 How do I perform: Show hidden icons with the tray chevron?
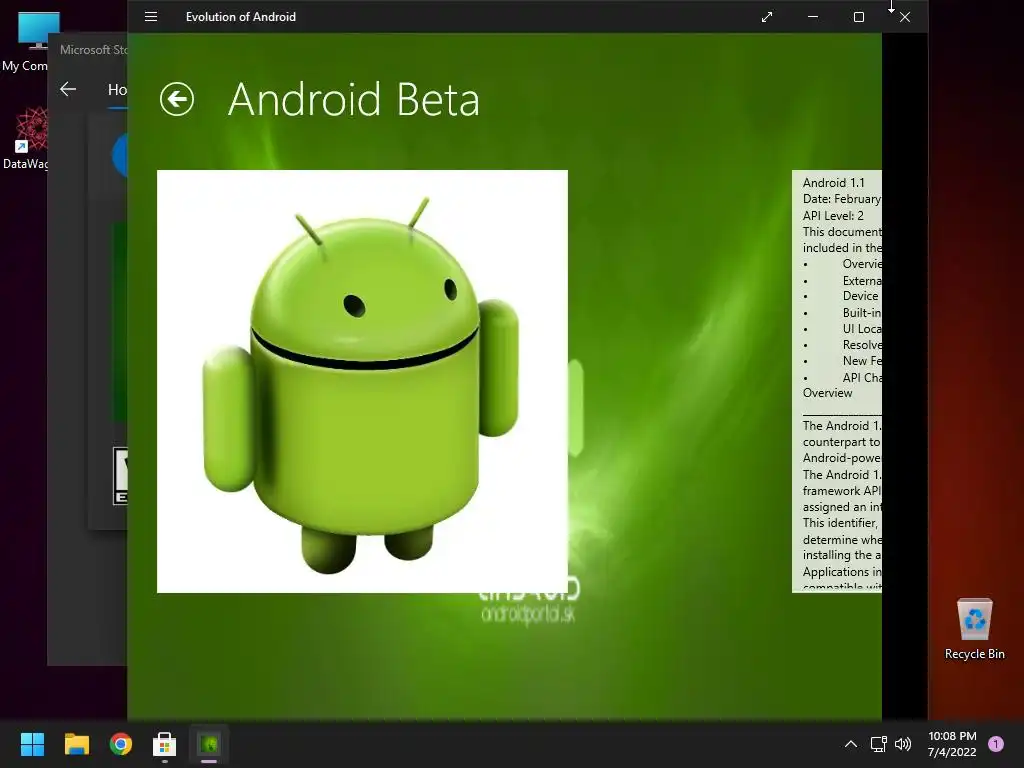(850, 744)
